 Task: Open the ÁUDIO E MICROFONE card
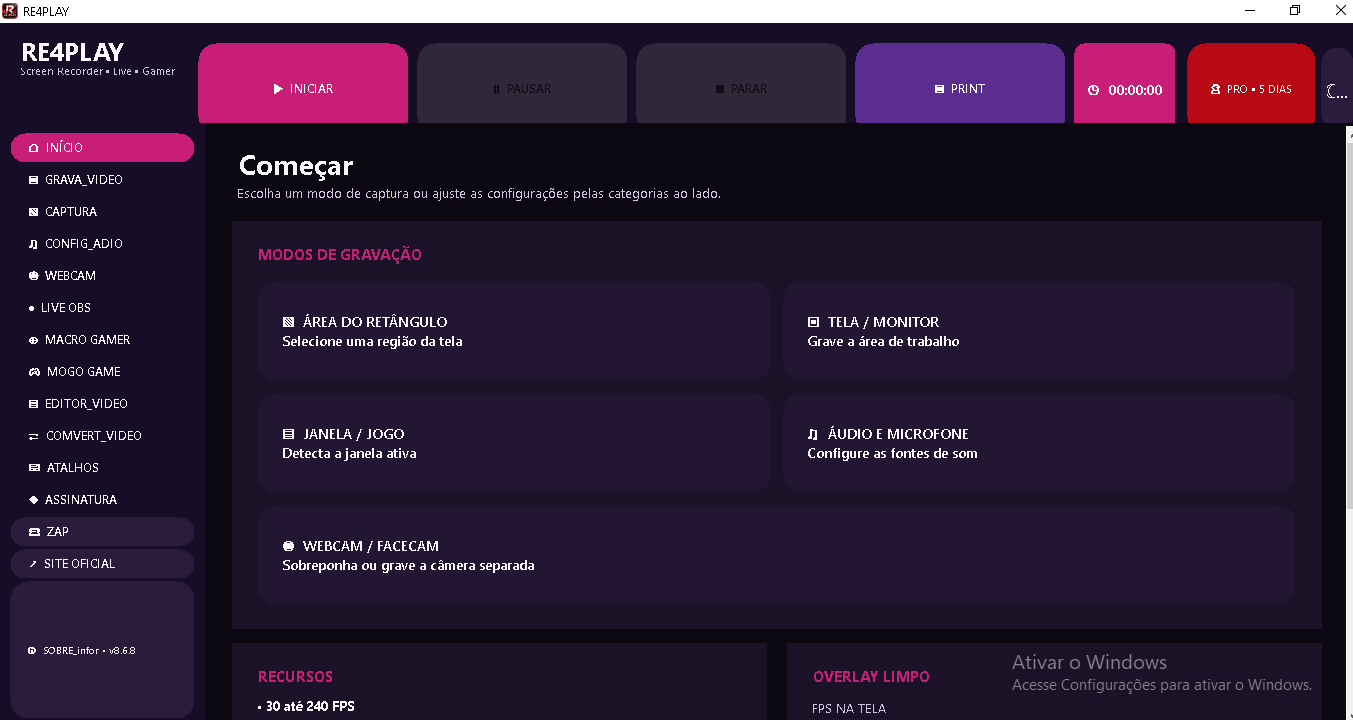(x=1039, y=443)
